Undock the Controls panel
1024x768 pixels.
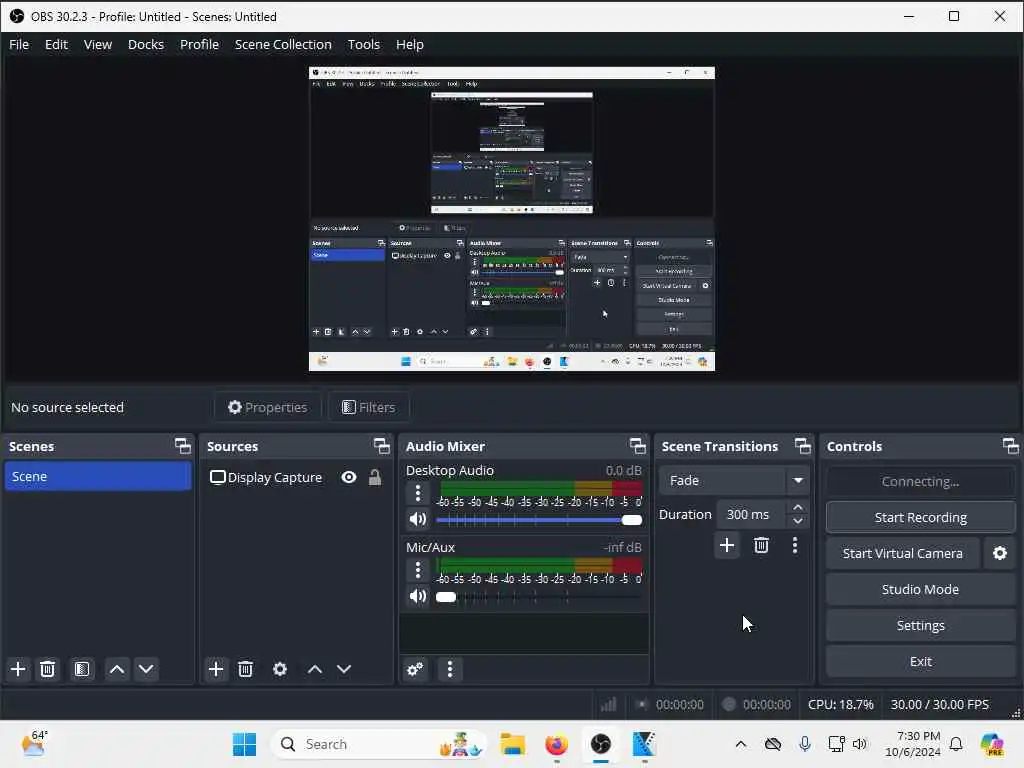pos(1011,446)
